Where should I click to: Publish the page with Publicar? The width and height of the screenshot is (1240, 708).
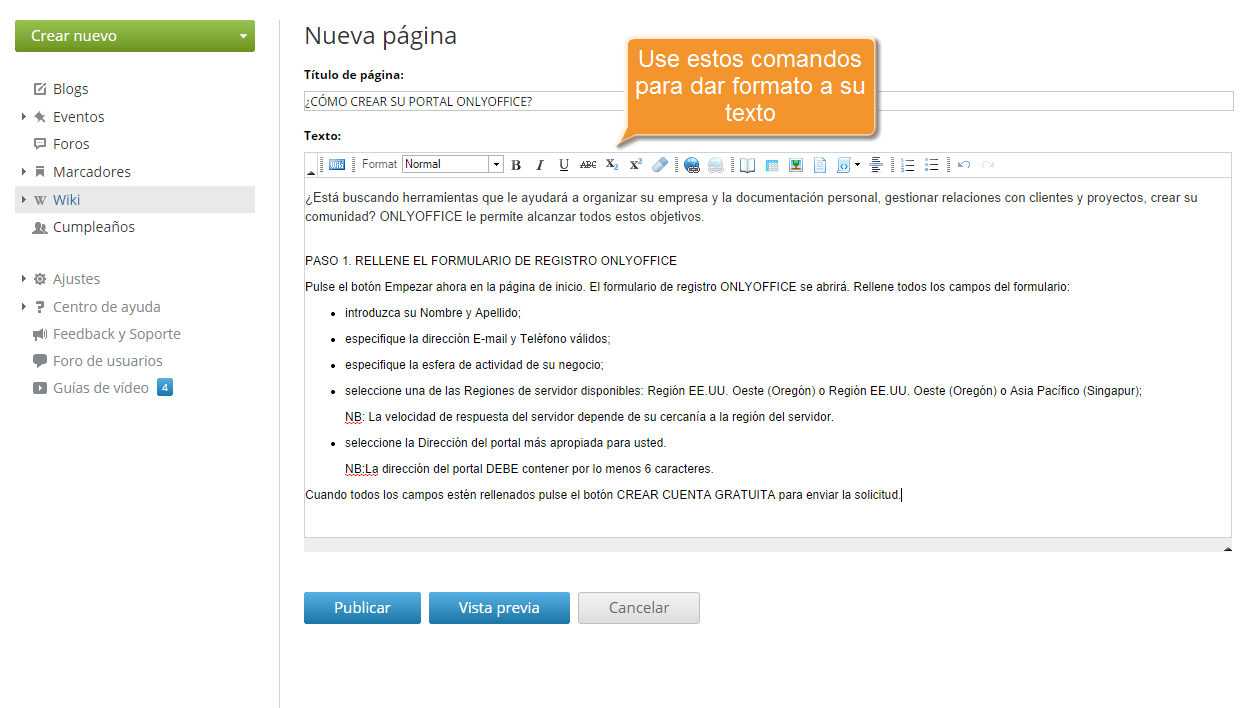(x=362, y=608)
